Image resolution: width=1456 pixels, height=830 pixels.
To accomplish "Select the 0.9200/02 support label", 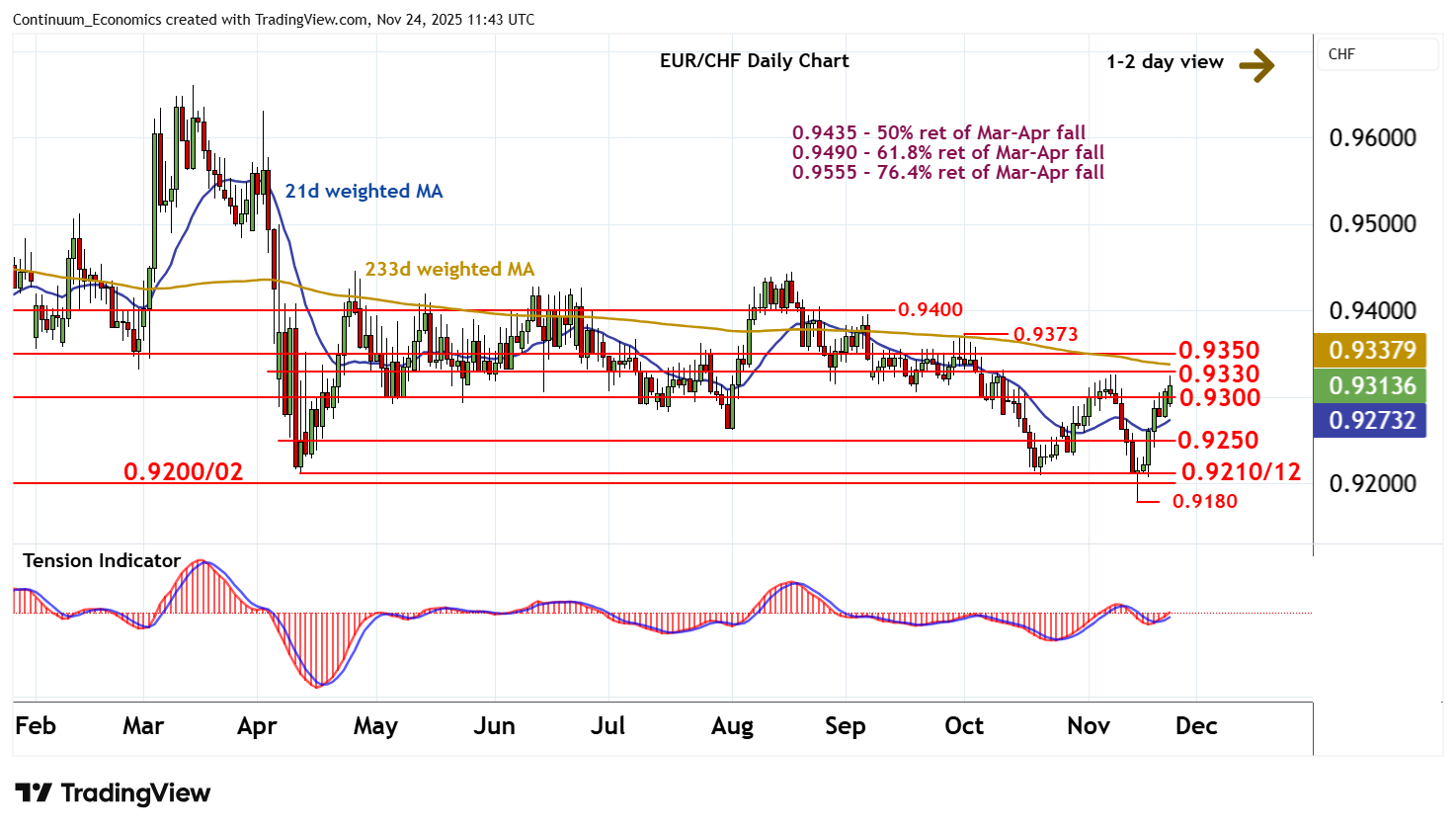I will coord(183,472).
